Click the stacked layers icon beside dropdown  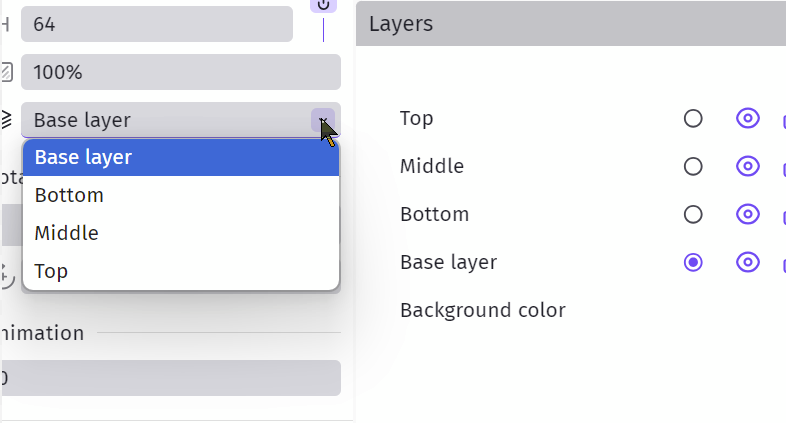tap(7, 120)
